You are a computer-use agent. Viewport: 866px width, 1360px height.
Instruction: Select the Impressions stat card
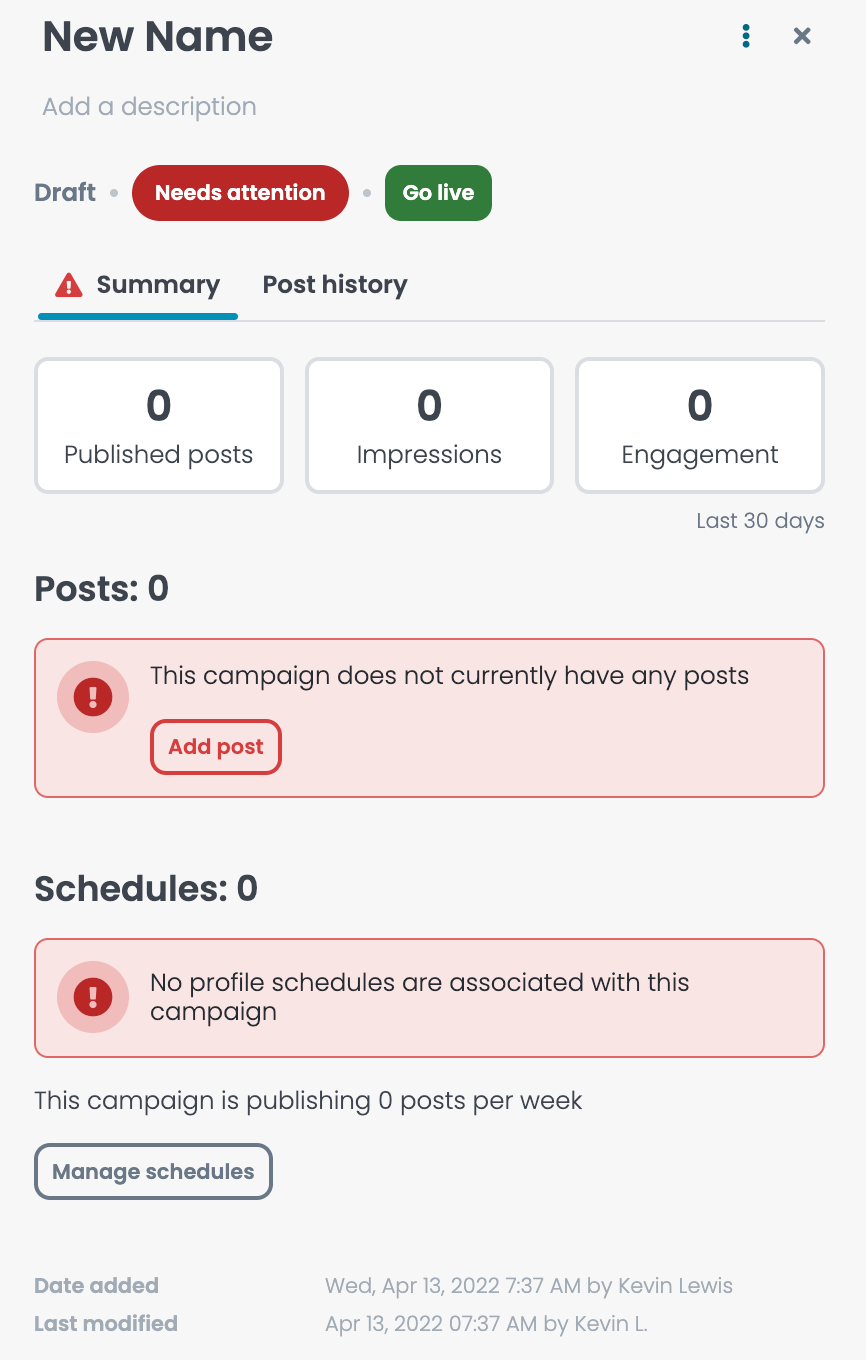pyautogui.click(x=429, y=426)
